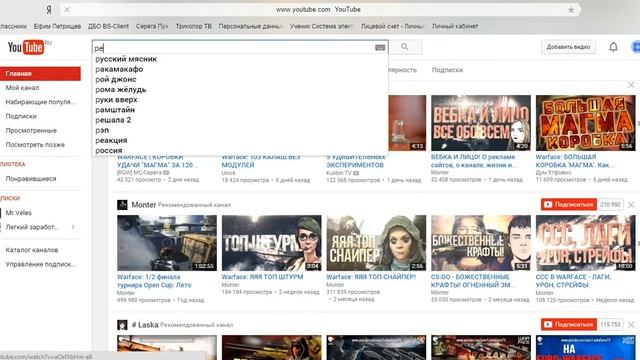640x360 pixels.
Task: Open Набирающие популярность in sidebar
Action: (40, 102)
